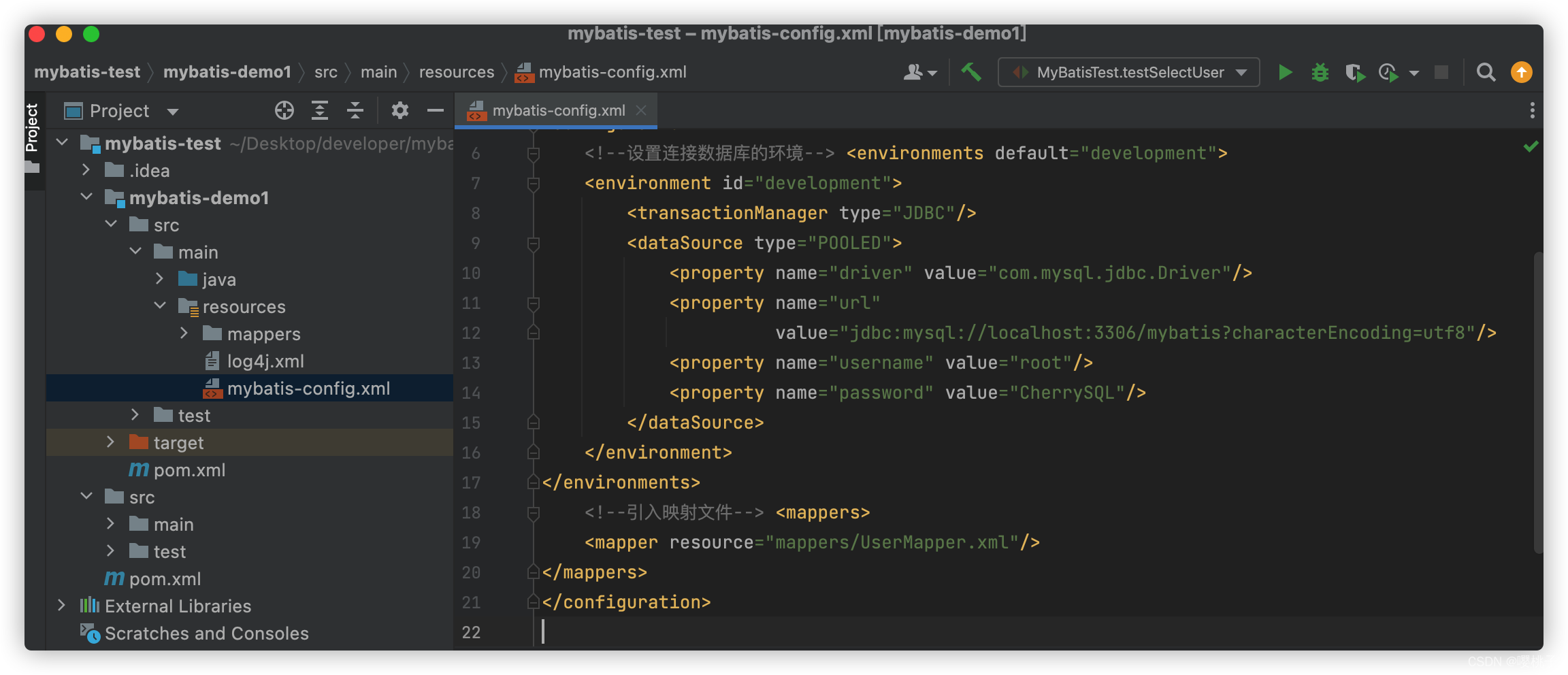Click the "CherrySQL" password value
Image resolution: width=1568 pixels, height=675 pixels.
[x=1067, y=393]
